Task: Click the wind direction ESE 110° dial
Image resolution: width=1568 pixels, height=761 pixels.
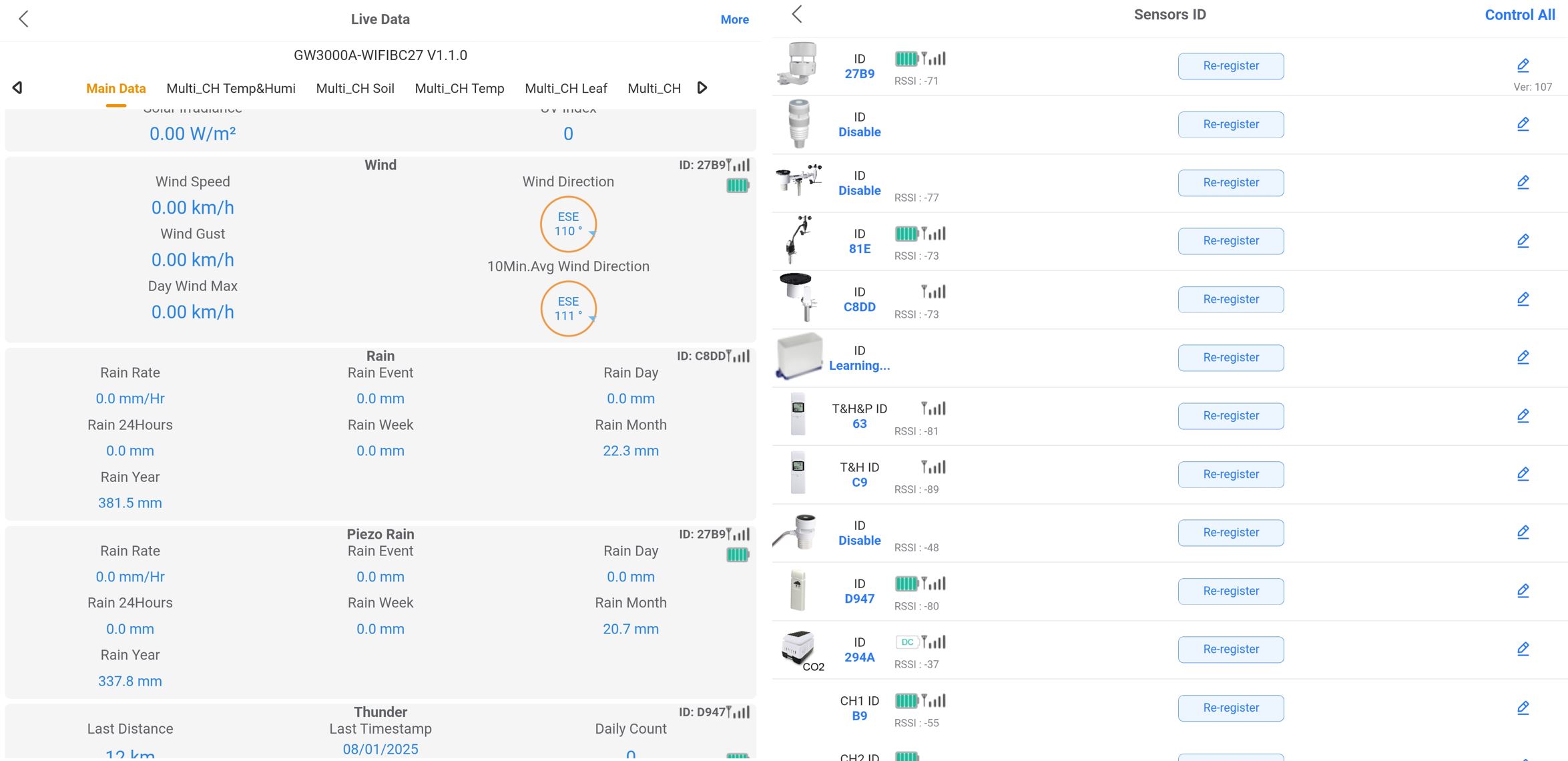Action: click(568, 224)
